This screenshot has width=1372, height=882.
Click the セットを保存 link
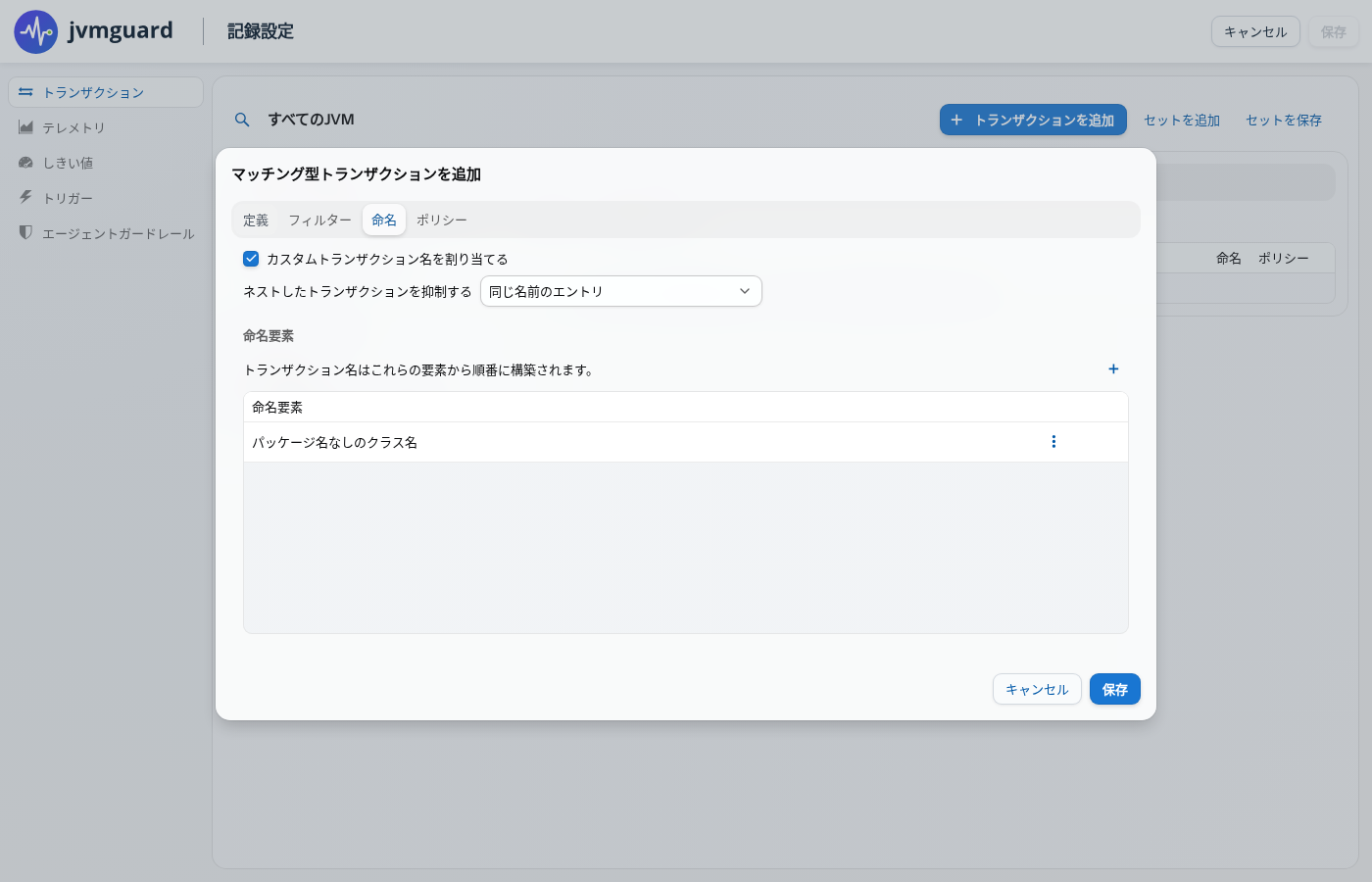click(x=1284, y=120)
